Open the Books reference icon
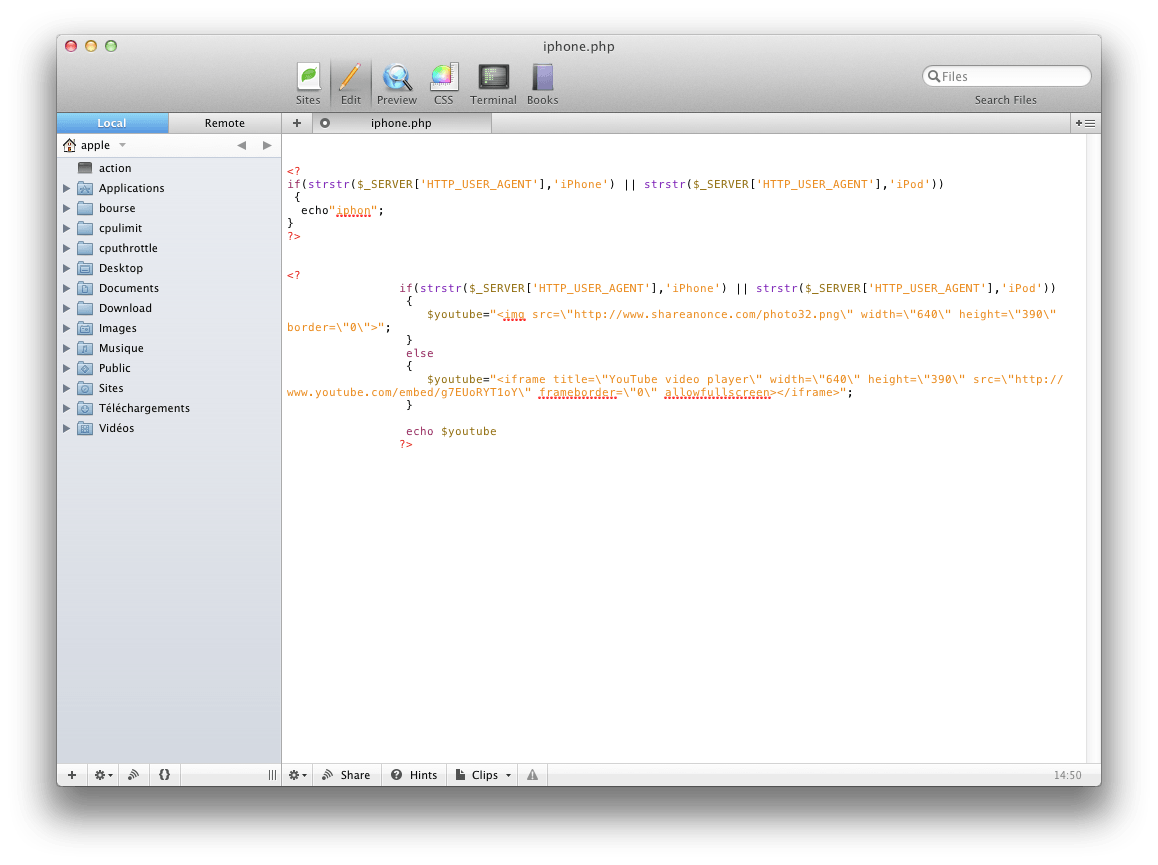 point(542,84)
